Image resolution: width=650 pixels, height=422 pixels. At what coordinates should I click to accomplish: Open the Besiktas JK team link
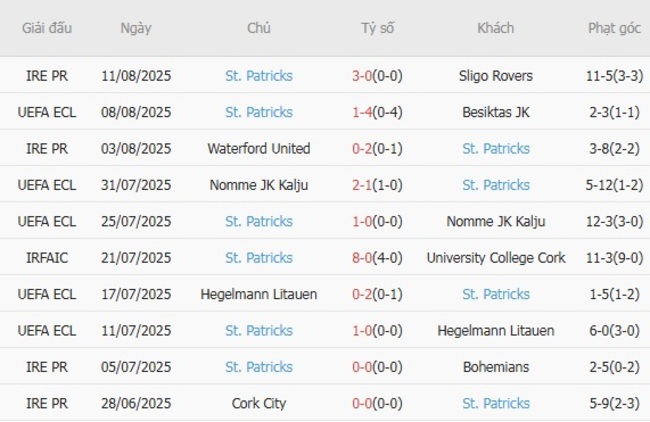[x=495, y=112]
